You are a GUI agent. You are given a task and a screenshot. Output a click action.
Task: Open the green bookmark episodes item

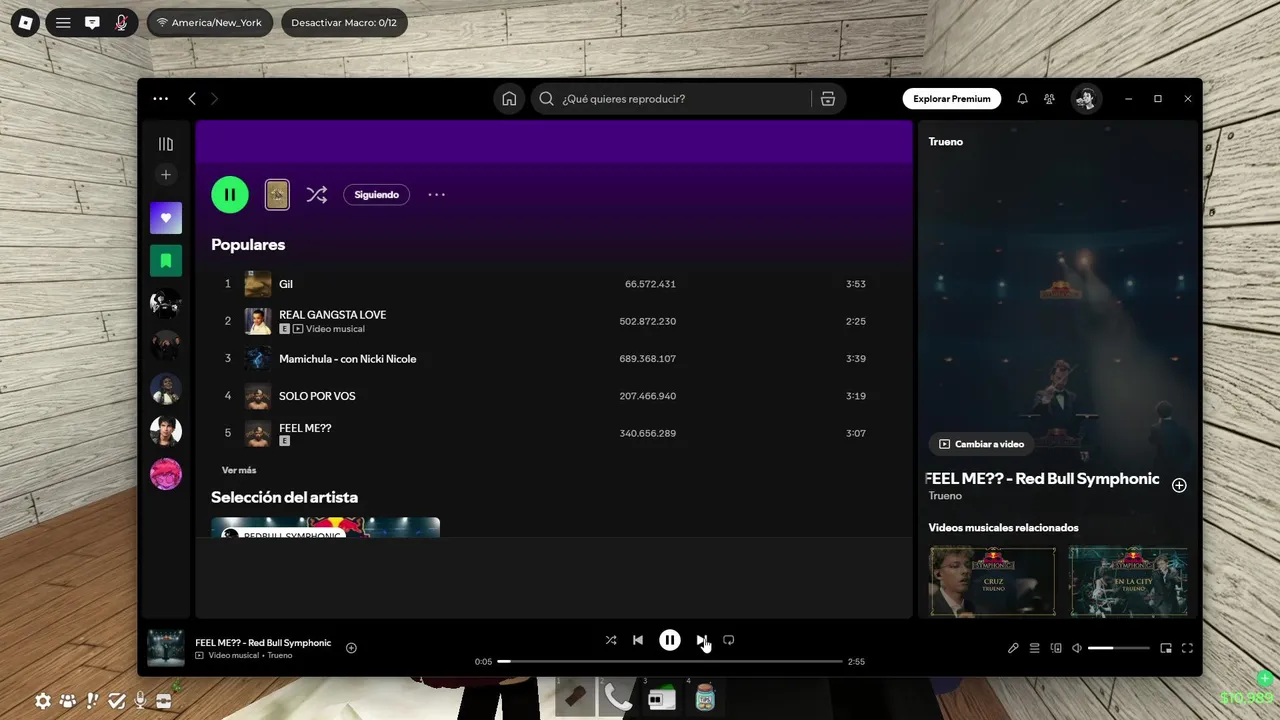pos(166,261)
